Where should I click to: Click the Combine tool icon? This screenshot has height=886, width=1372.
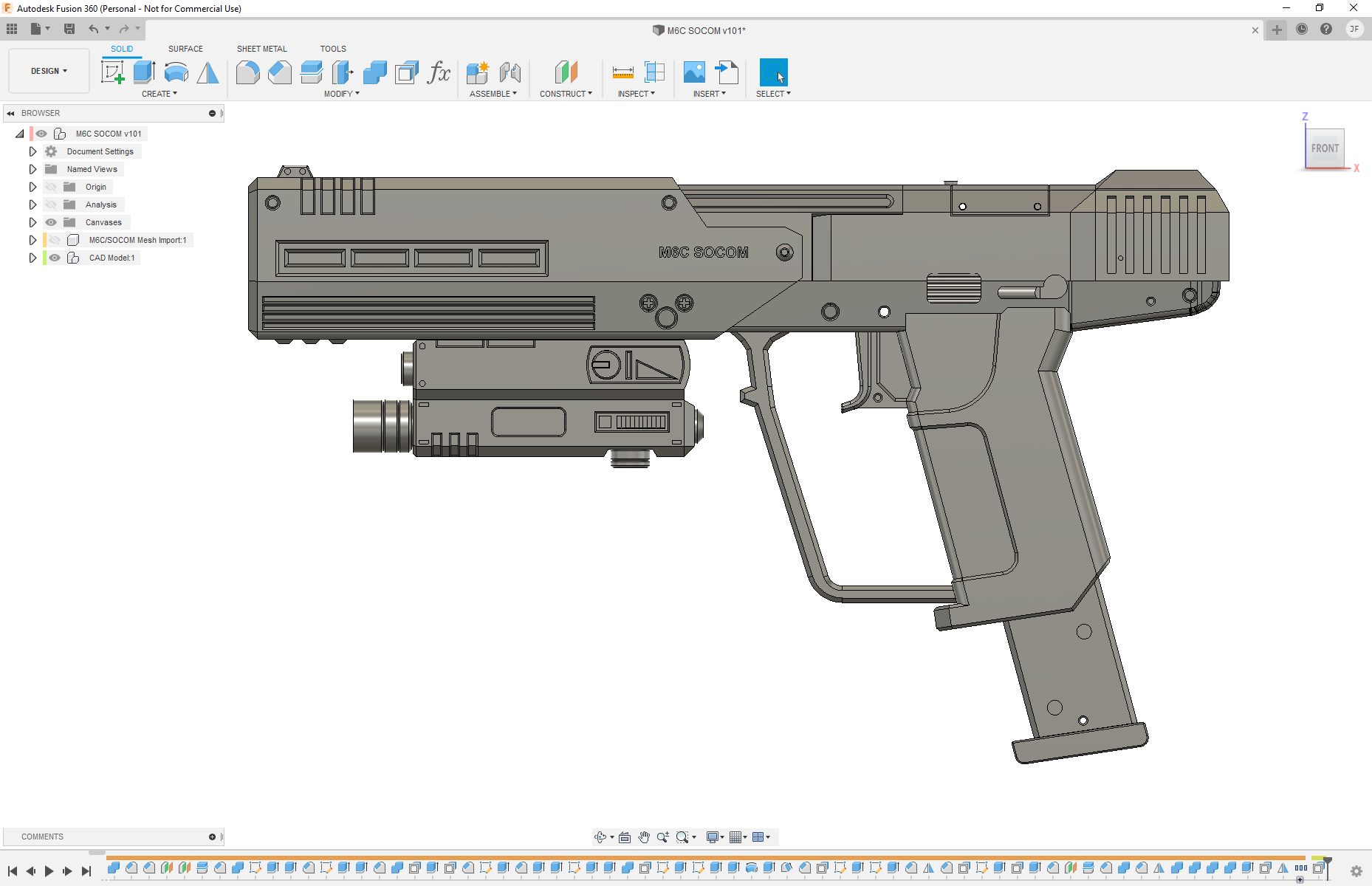[374, 72]
